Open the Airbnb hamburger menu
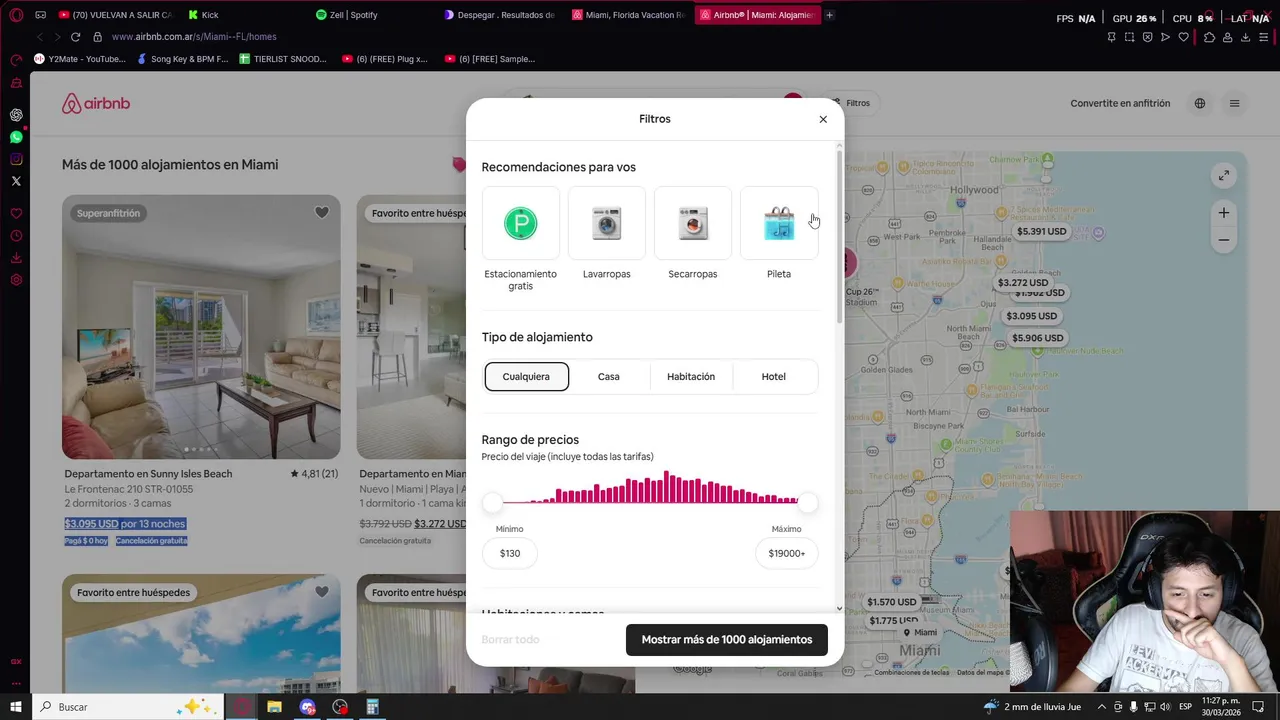 pos(1234,103)
